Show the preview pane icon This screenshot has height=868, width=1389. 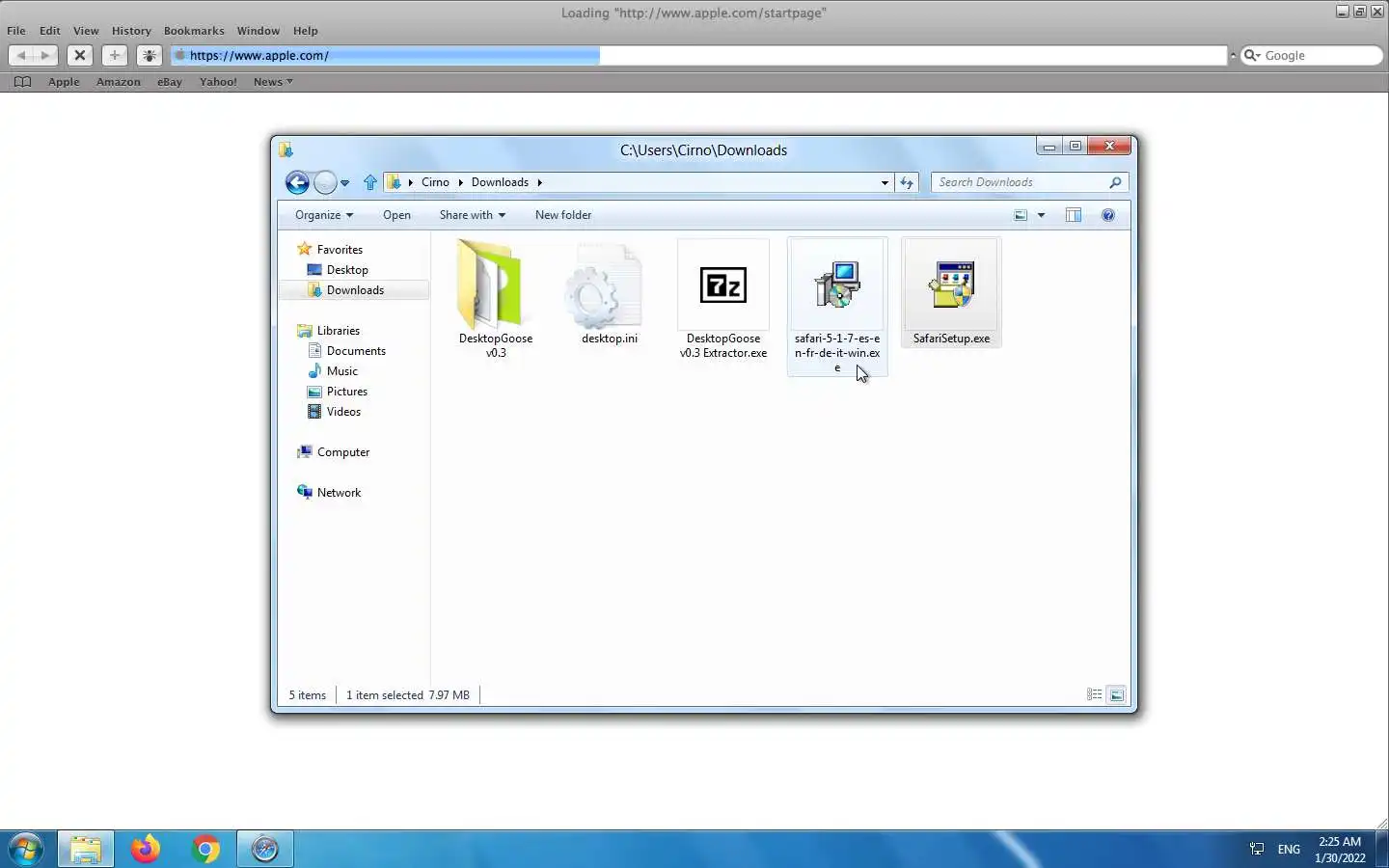click(x=1074, y=215)
